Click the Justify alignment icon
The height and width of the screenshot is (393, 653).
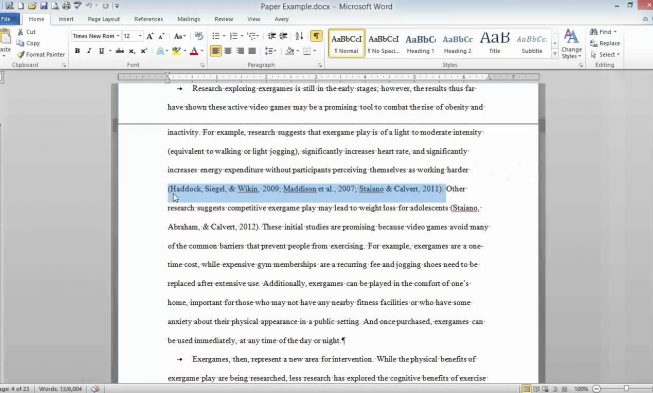tap(252, 51)
